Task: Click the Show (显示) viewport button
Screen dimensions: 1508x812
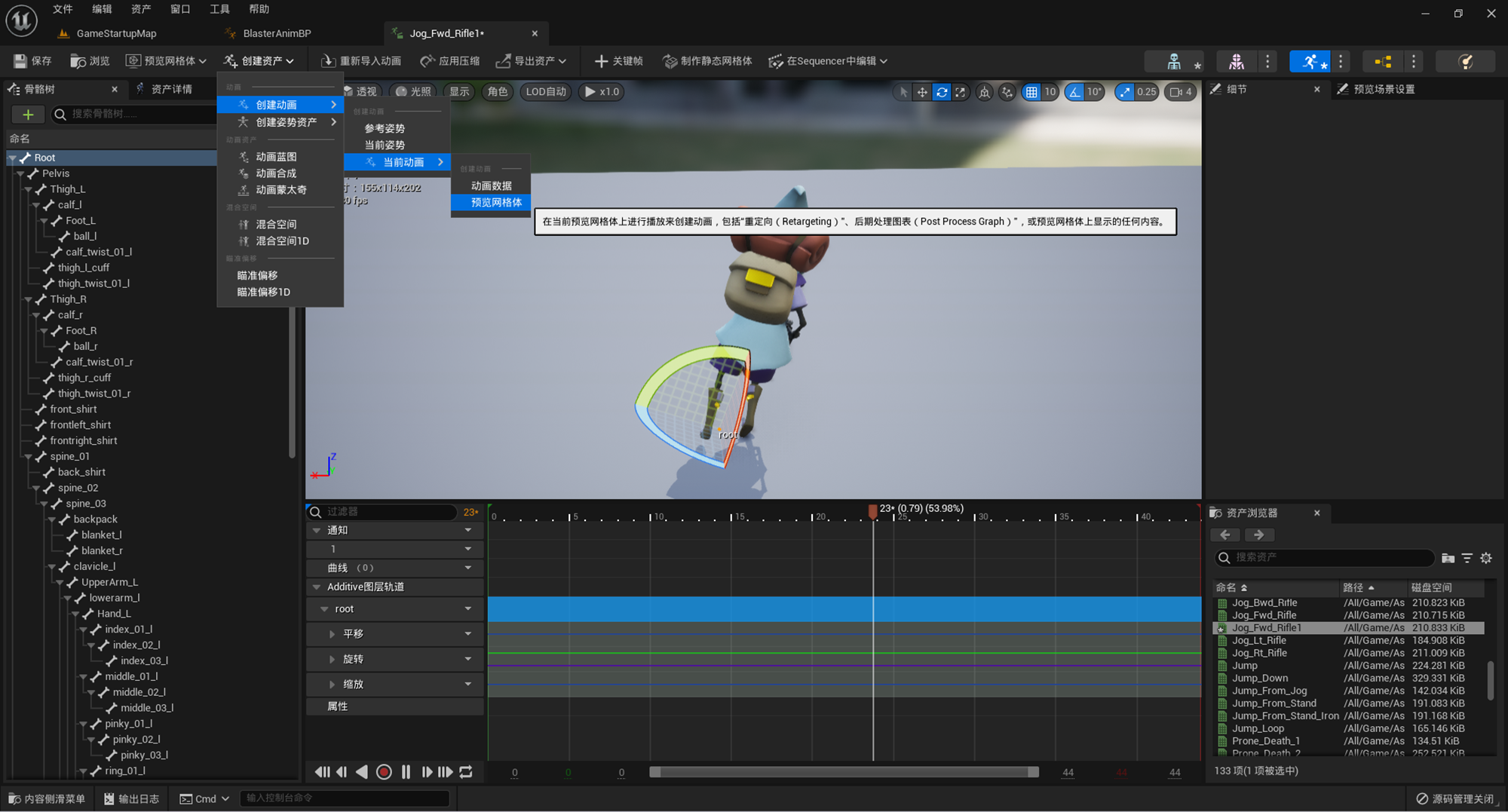Action: (459, 92)
